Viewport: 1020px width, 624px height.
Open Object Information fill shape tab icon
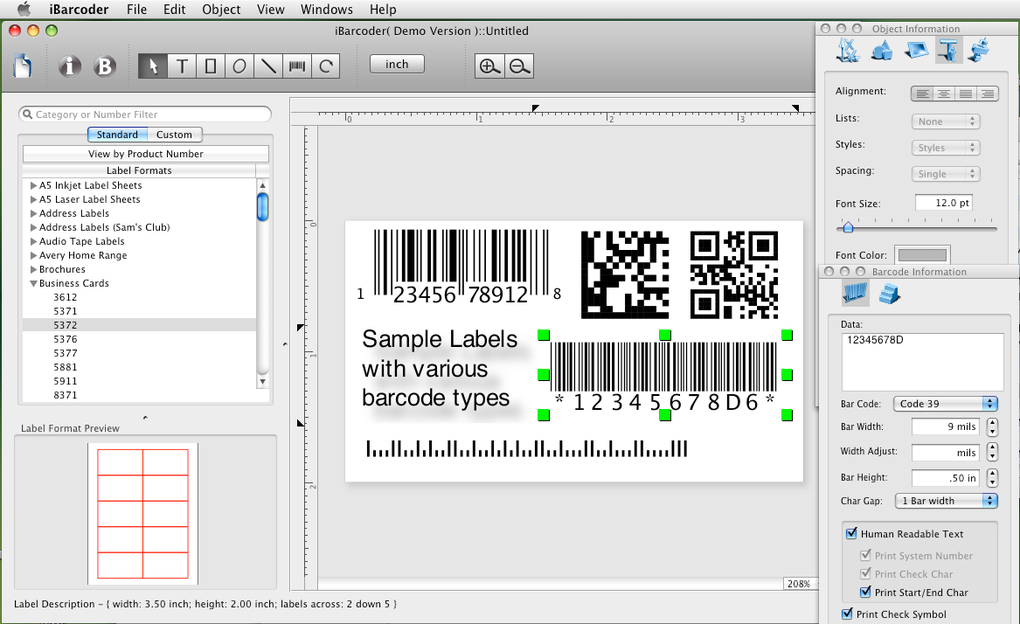tap(881, 50)
